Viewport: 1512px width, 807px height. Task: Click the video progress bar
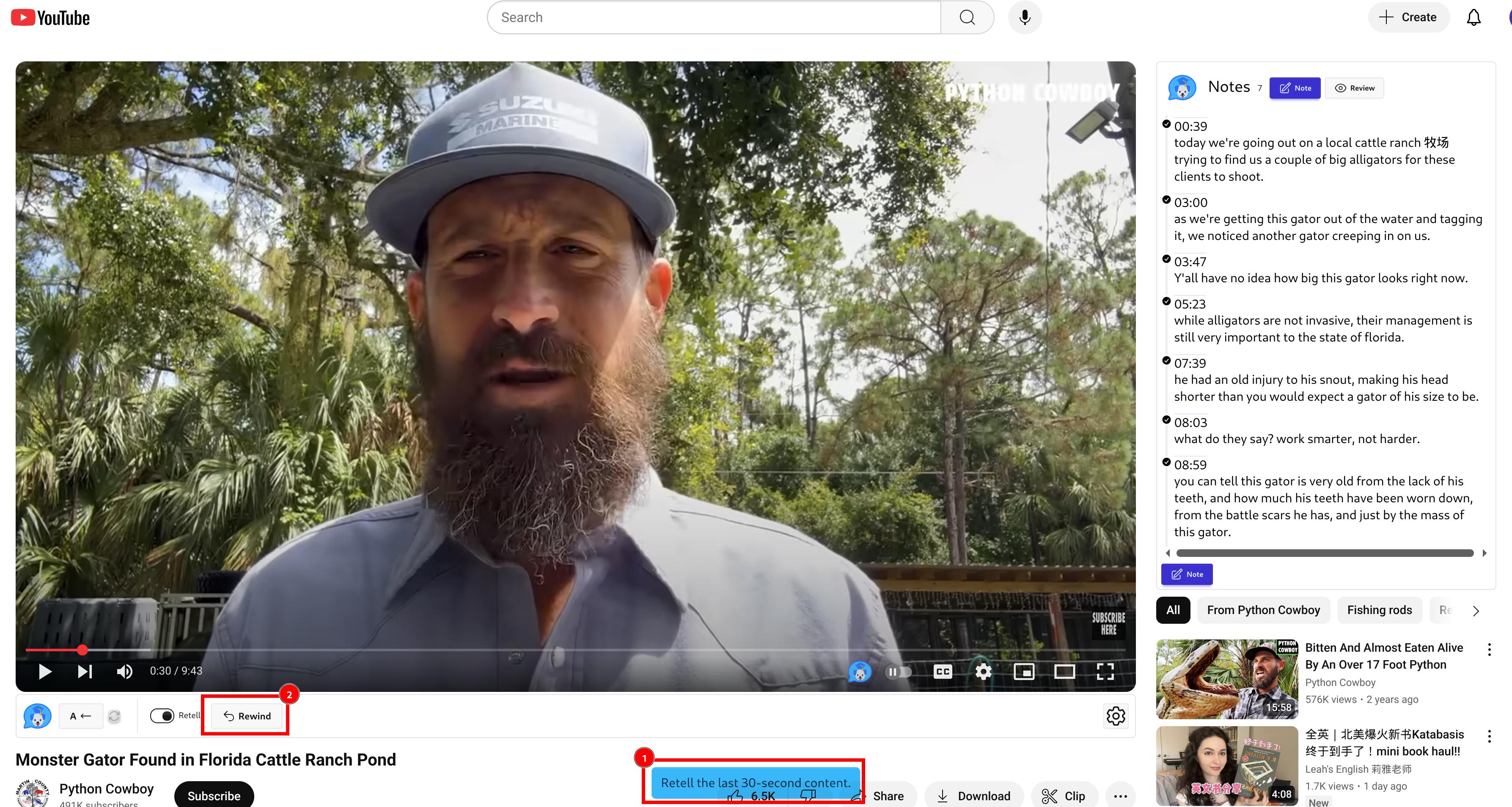[x=575, y=650]
